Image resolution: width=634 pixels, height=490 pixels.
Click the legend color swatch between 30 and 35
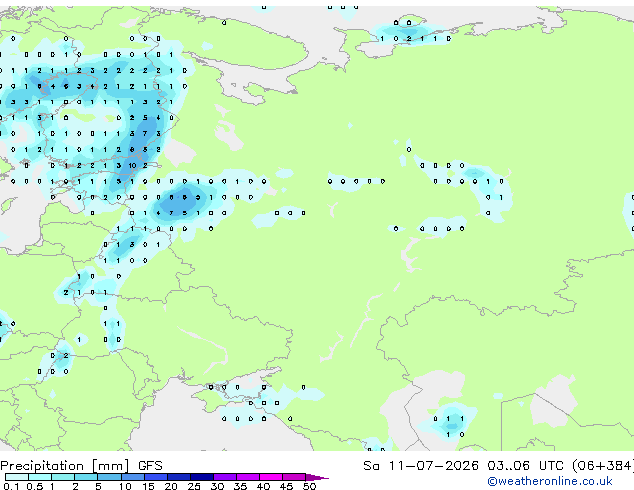[x=225, y=477]
